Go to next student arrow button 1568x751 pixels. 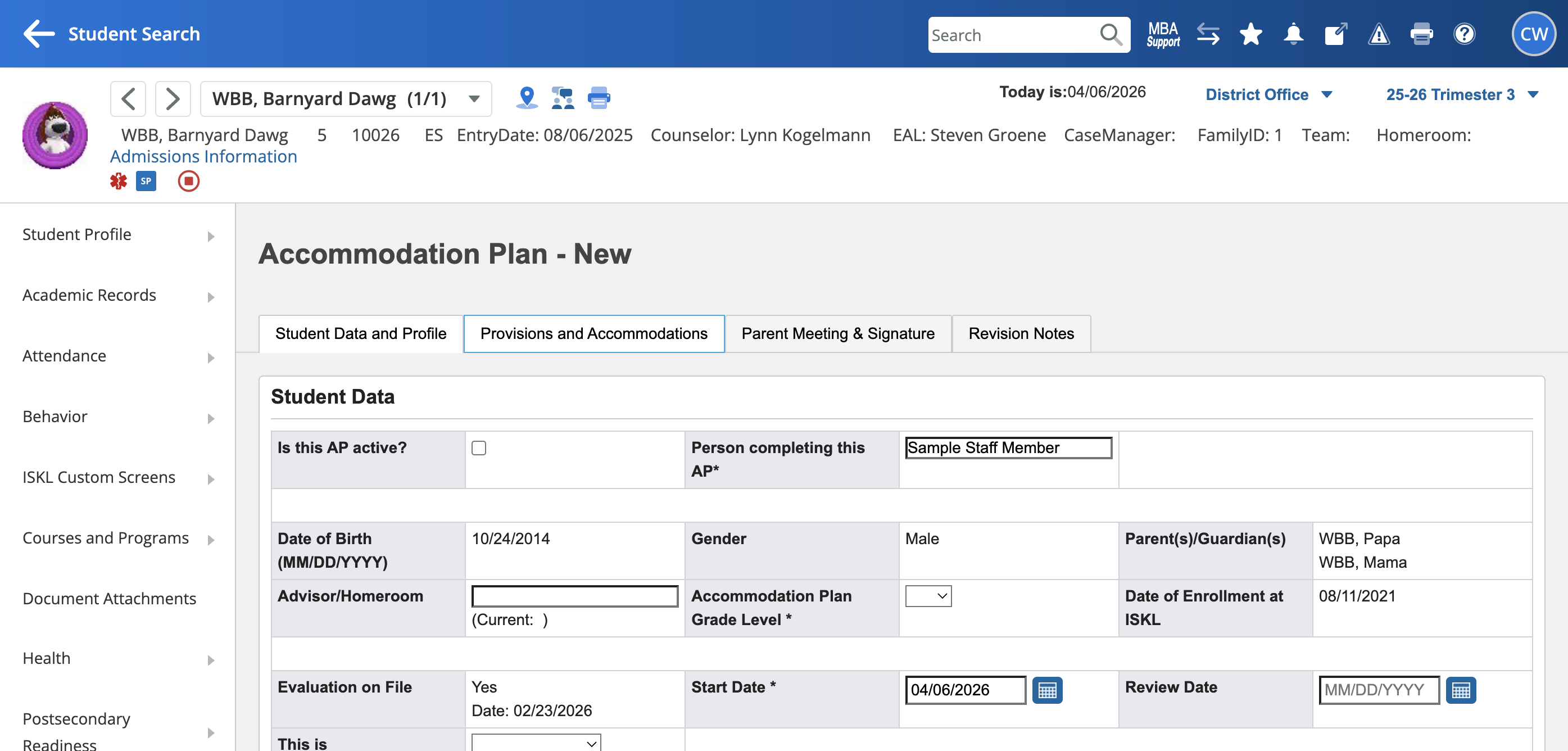click(x=173, y=98)
